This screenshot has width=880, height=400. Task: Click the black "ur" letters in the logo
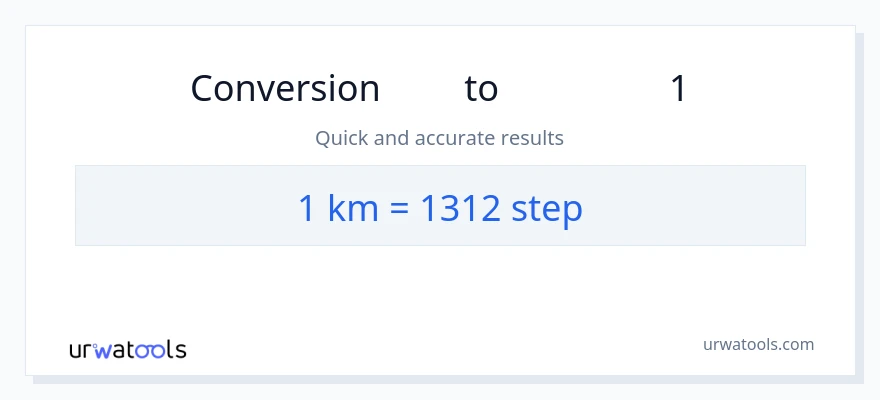(x=81, y=351)
